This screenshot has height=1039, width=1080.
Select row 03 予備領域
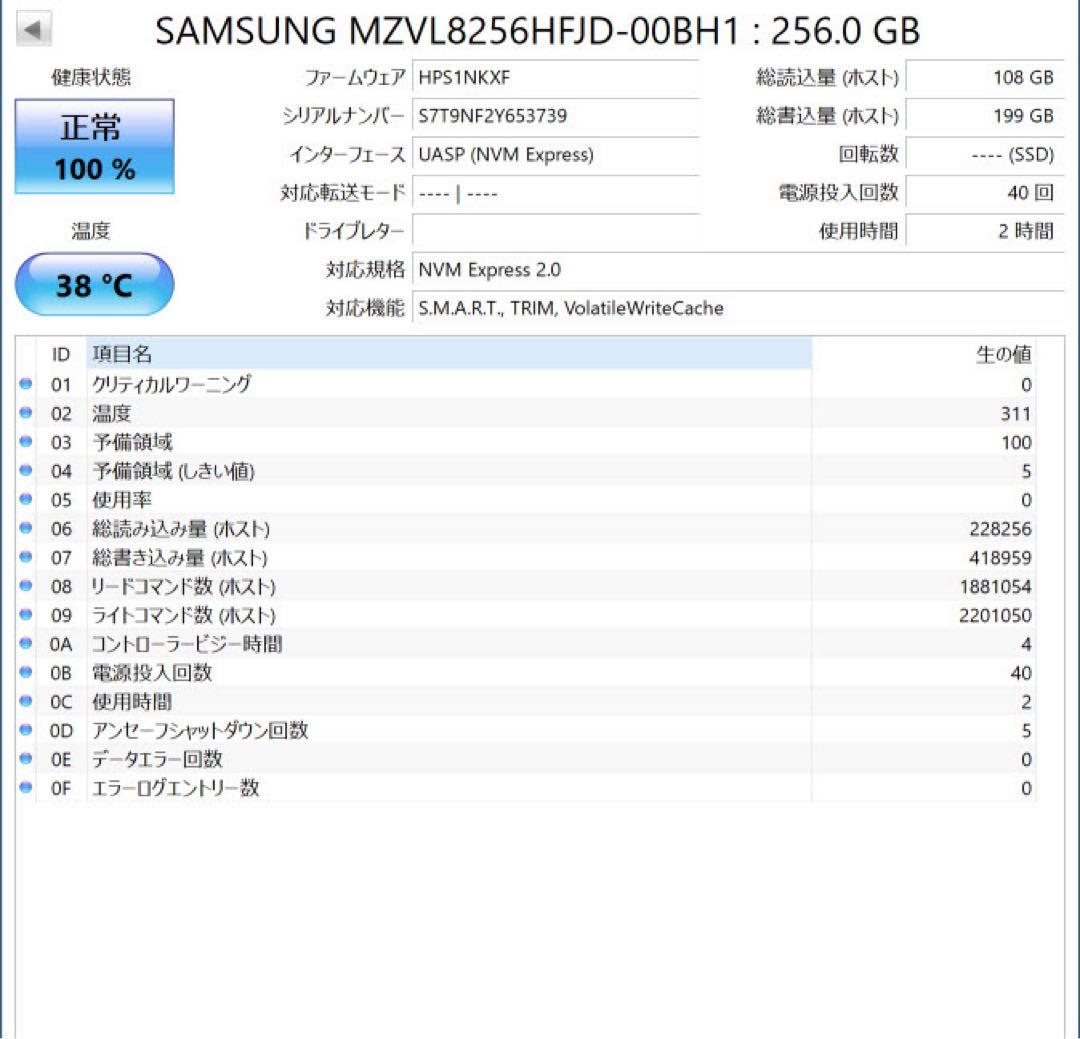(x=526, y=442)
